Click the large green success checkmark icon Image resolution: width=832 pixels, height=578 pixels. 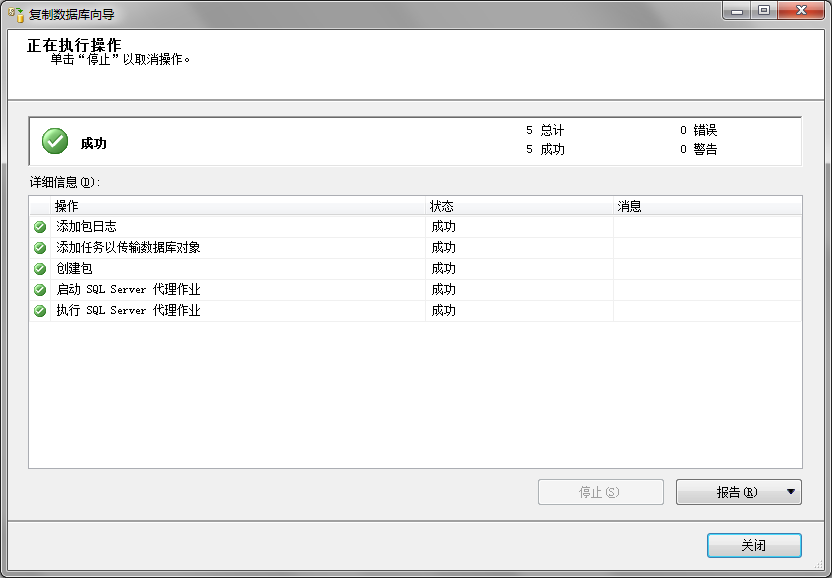click(x=55, y=142)
